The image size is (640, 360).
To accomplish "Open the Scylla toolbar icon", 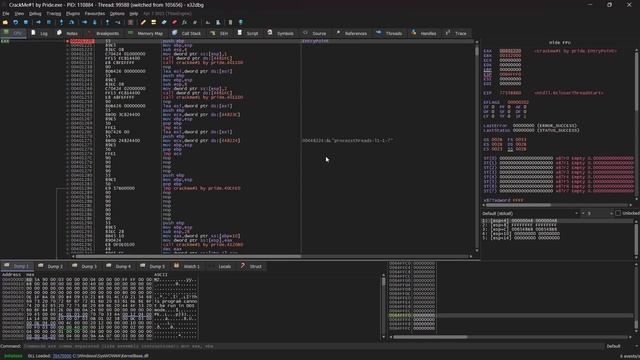I will click(x=130, y=22).
